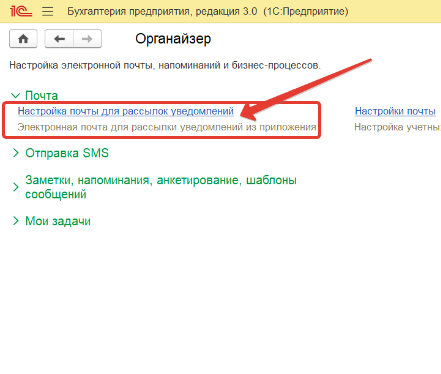Click description Электронная почта для рассылки уведомлений
The width and height of the screenshot is (441, 374).
click(x=167, y=127)
